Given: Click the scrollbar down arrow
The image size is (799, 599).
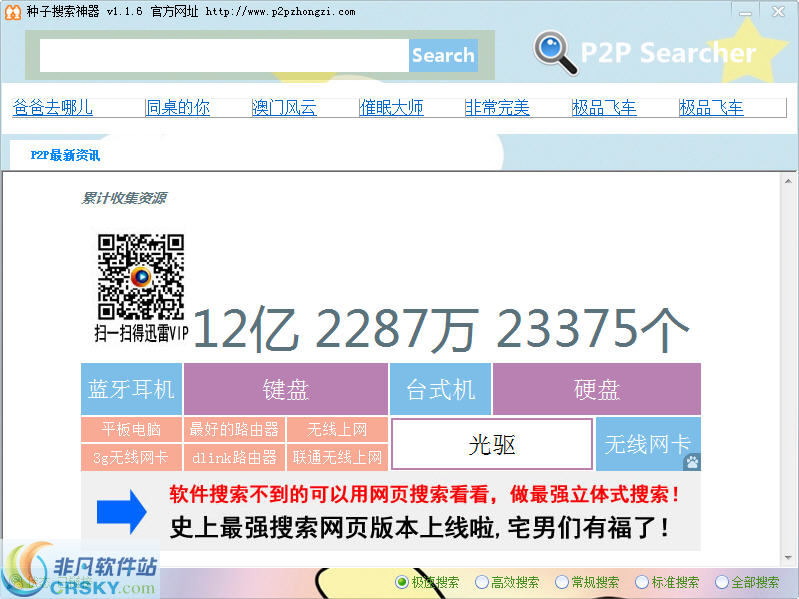Looking at the screenshot, I should coord(788,557).
